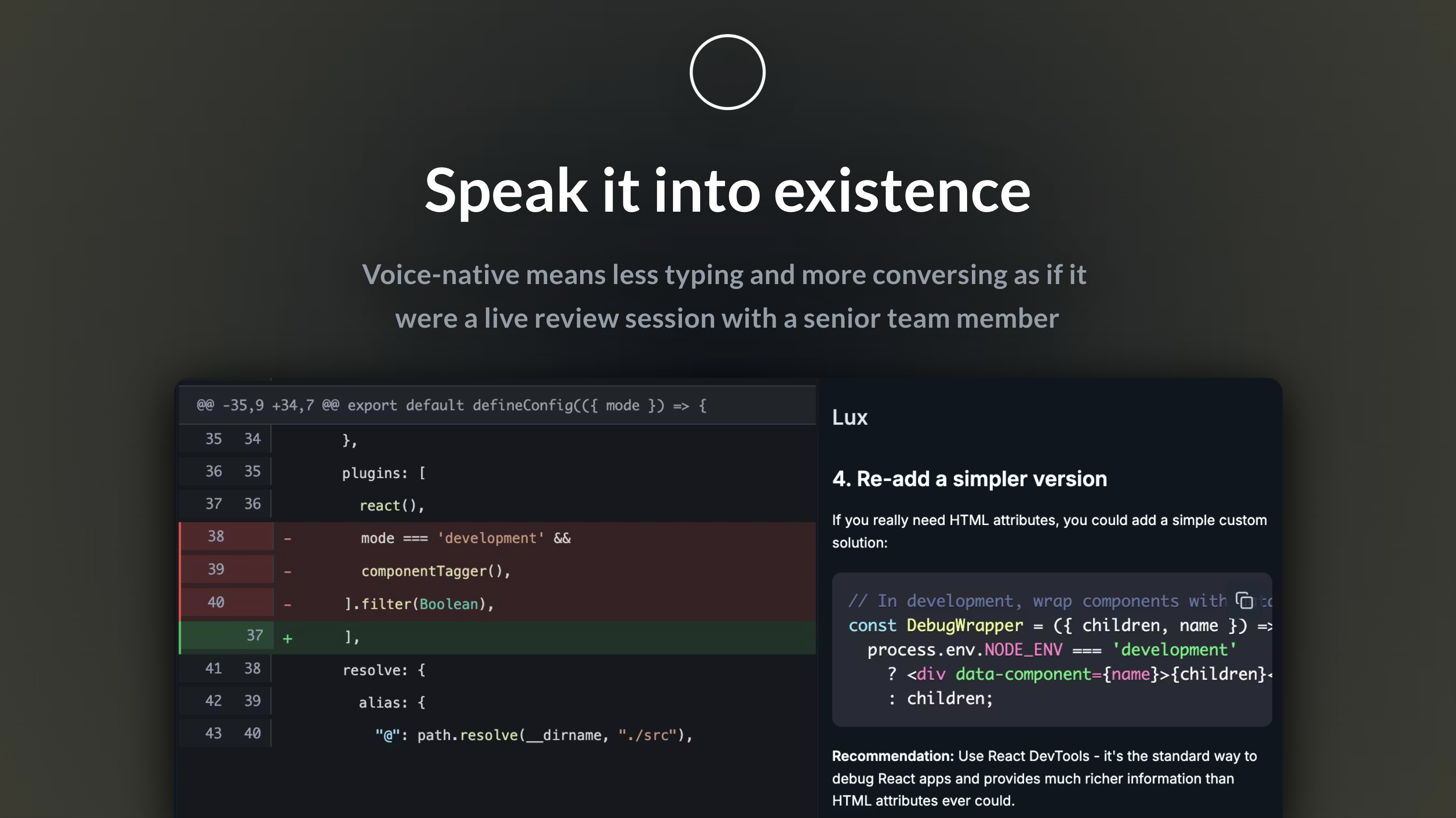Click deleted line number 40 in the gutter
The width and height of the screenshot is (1456, 818).
215,602
